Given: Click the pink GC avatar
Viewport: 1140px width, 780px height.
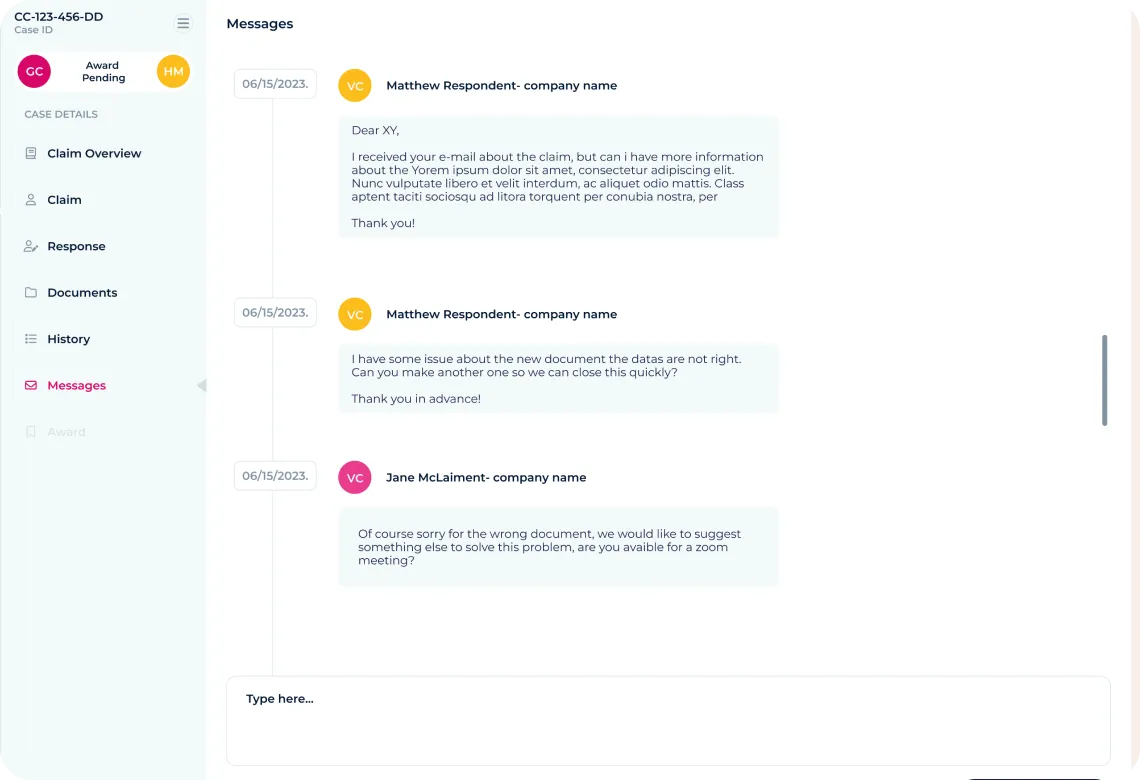Looking at the screenshot, I should coord(34,71).
